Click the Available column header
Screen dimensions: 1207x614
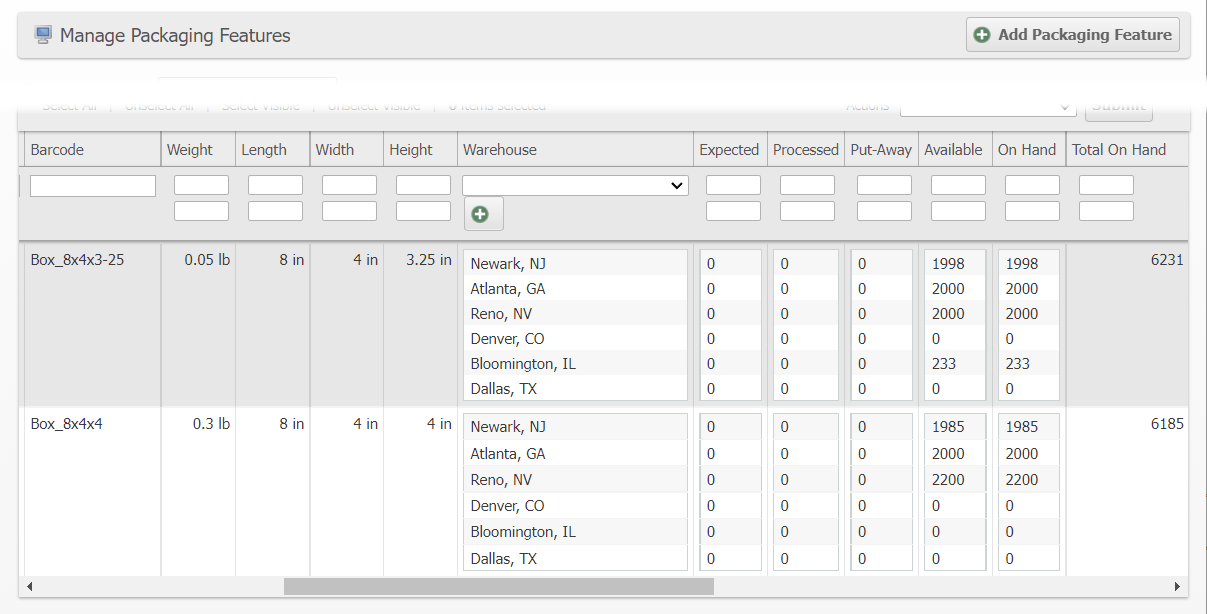[952, 150]
